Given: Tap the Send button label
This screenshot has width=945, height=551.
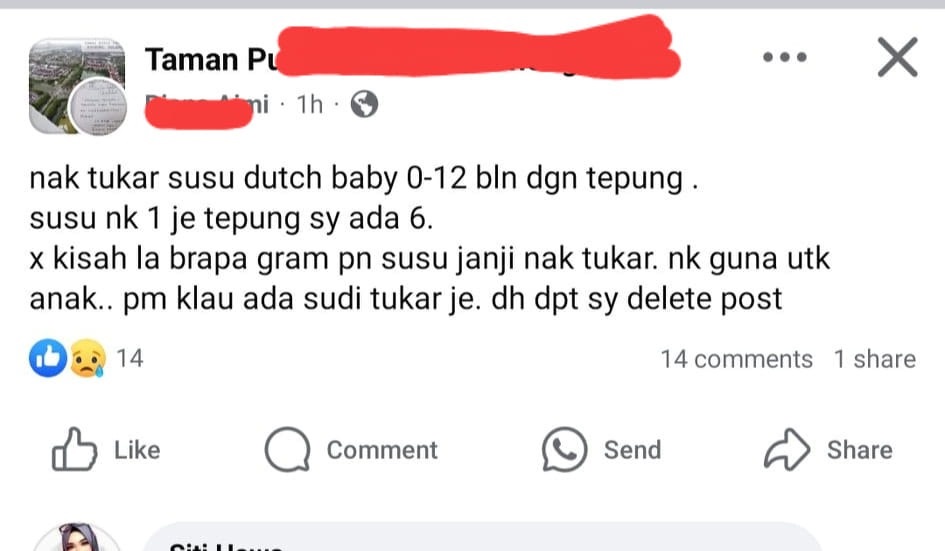Looking at the screenshot, I should tap(633, 450).
